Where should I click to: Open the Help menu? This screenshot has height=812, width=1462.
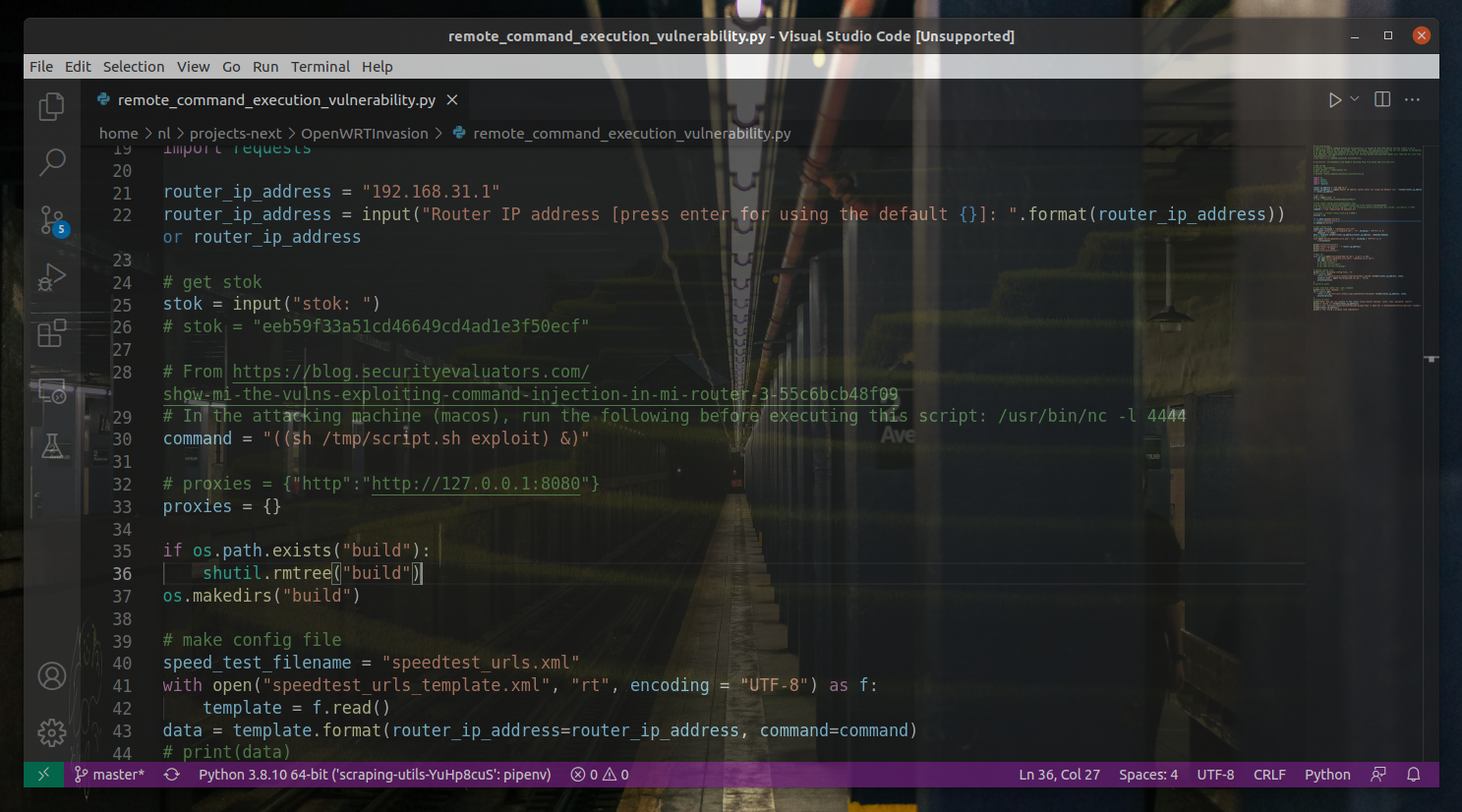(377, 67)
